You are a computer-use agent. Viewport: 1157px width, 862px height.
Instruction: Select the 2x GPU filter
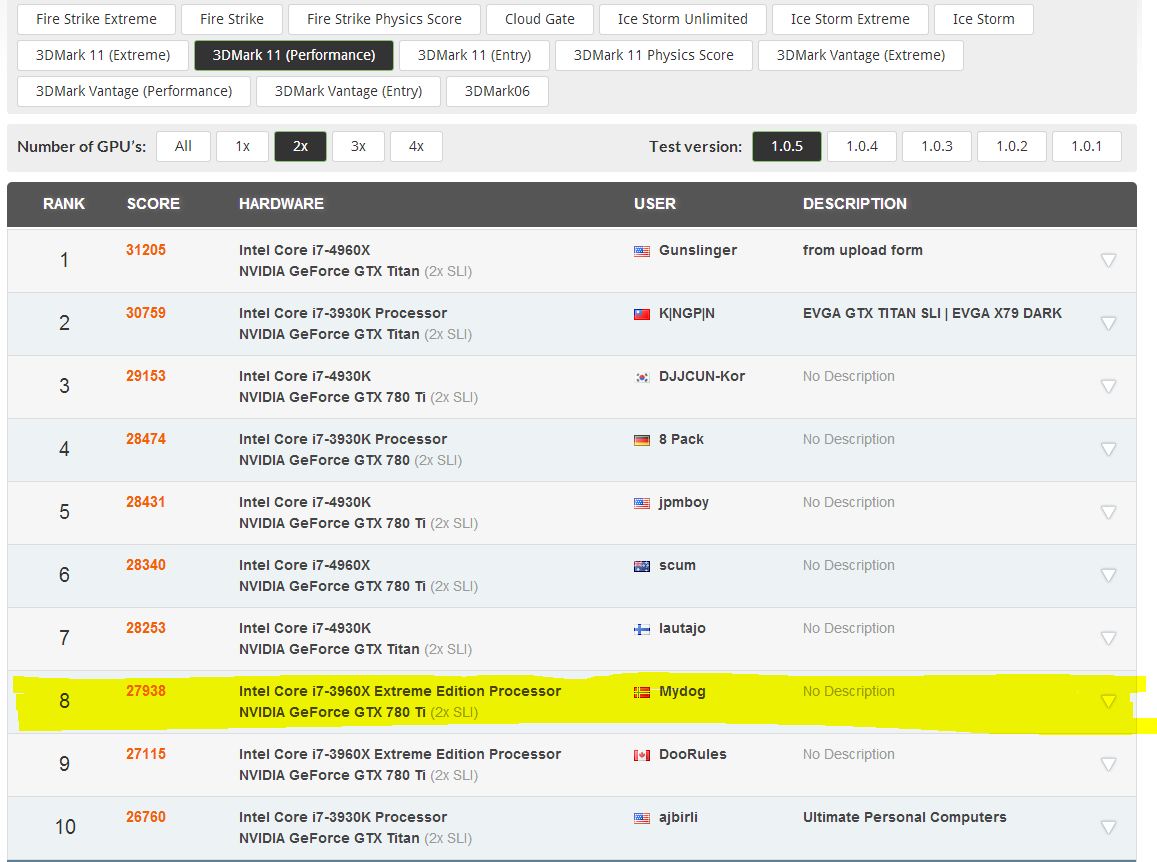300,146
